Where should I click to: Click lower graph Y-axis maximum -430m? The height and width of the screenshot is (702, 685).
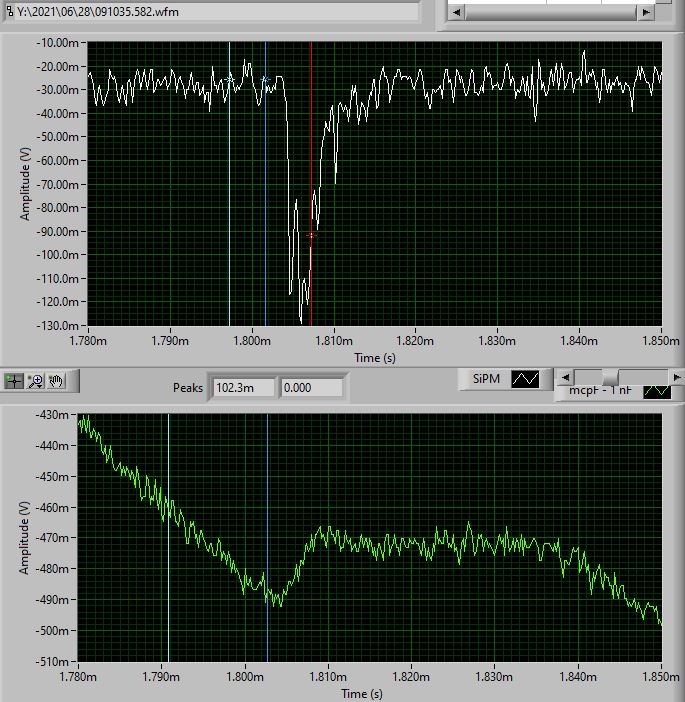coord(52,415)
